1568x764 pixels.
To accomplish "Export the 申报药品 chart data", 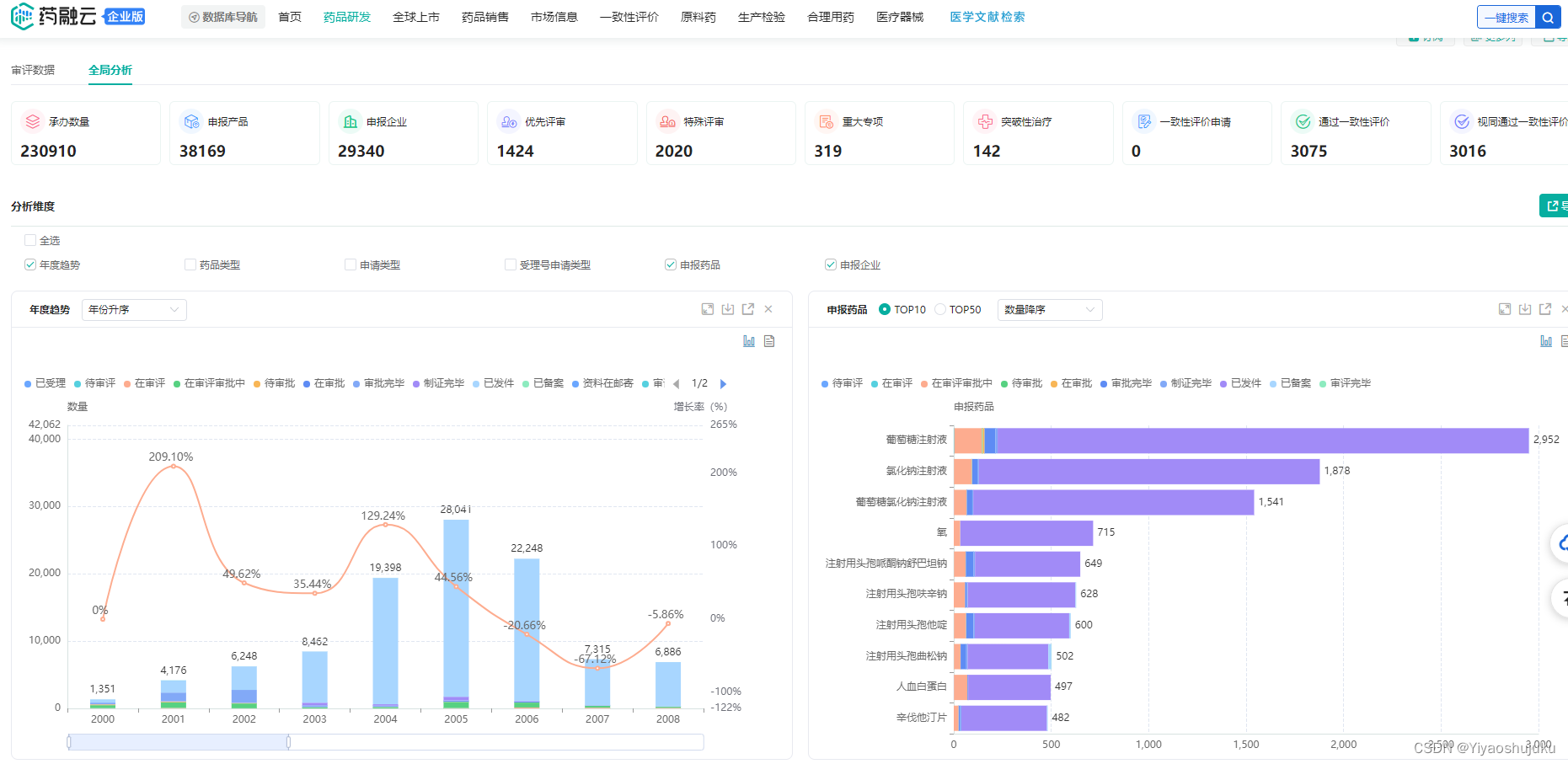I will pos(1545,309).
